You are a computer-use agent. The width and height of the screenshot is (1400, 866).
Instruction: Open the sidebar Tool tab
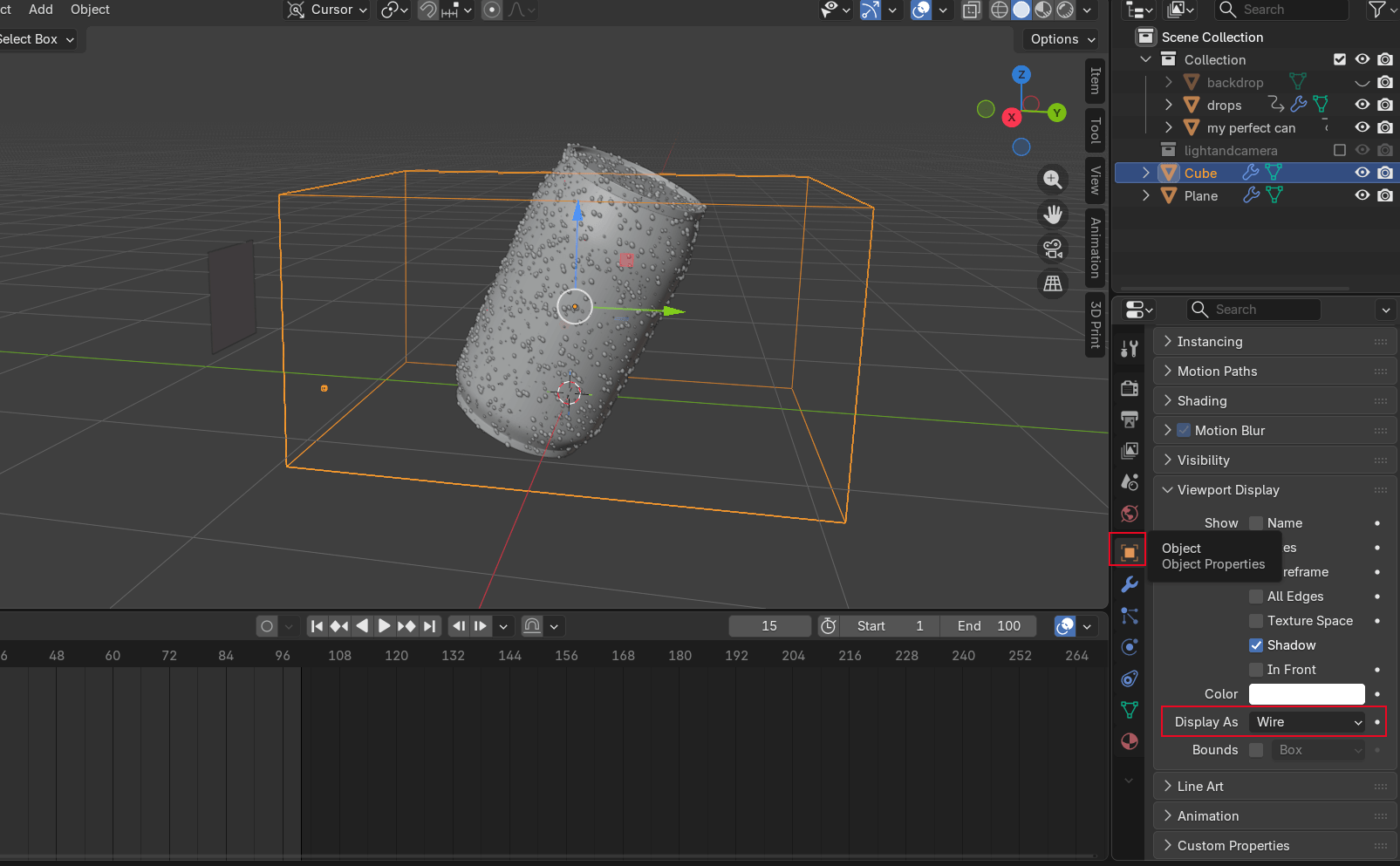tap(1096, 131)
